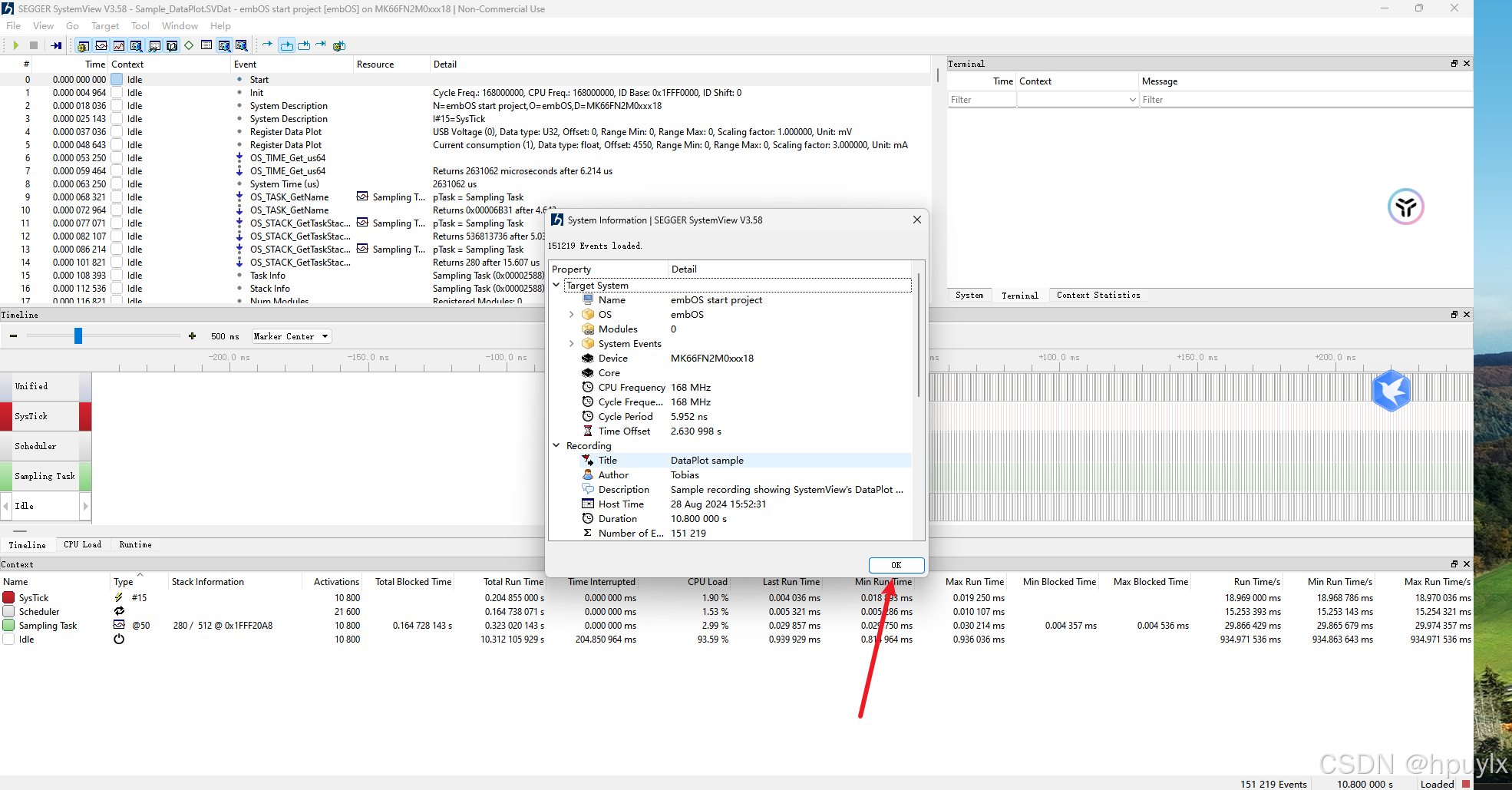Screen dimensions: 1512x790
Task: Click the binoculars find events icon
Action: [154, 45]
